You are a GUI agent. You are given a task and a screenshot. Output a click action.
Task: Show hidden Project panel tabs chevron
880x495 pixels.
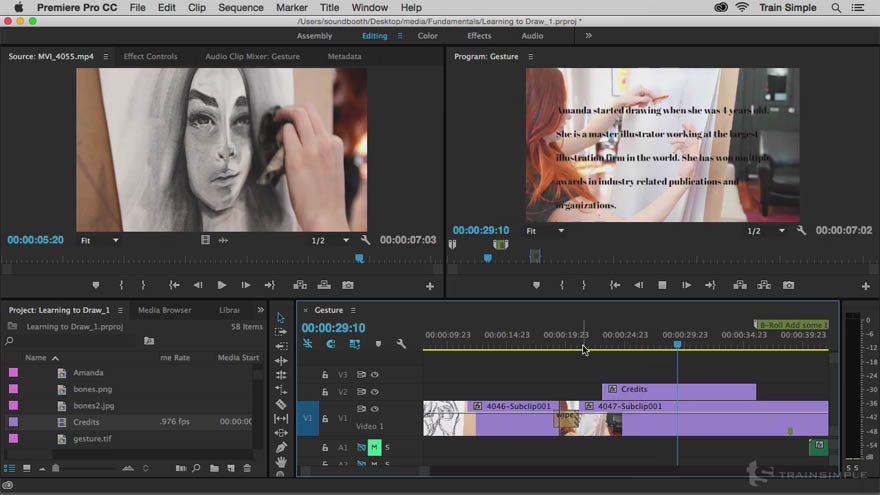click(x=260, y=310)
